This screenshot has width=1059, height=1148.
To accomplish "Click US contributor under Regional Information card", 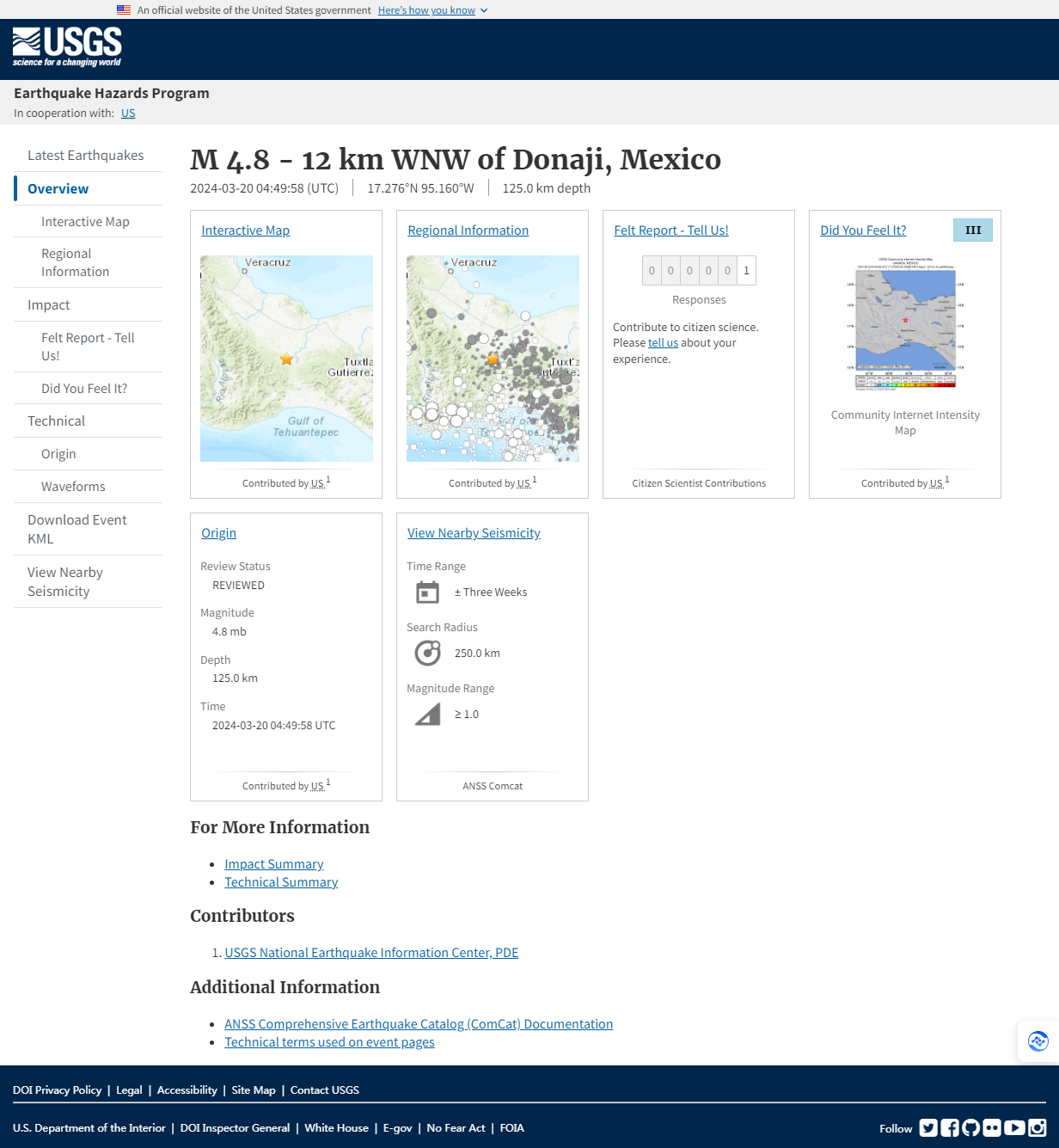I will pos(523,484).
